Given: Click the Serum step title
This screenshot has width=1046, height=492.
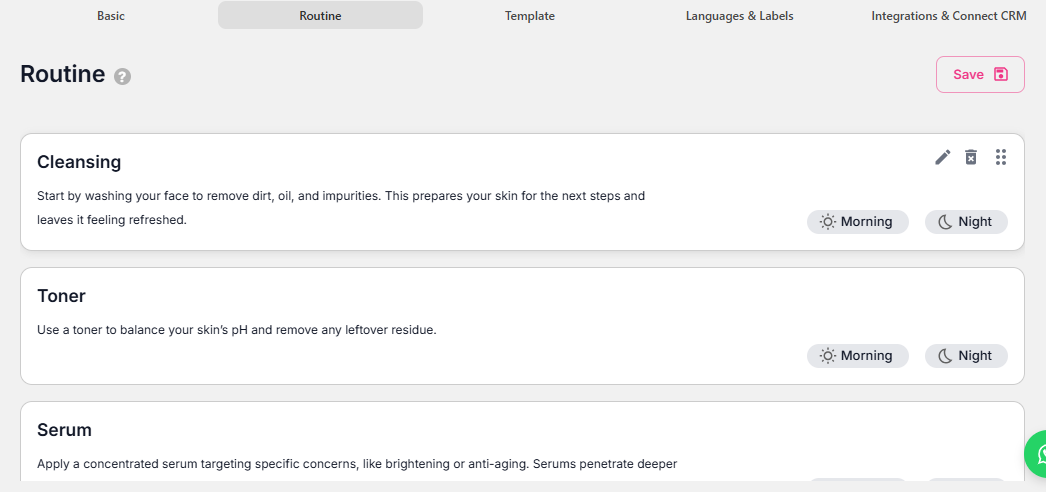Looking at the screenshot, I should [x=64, y=430].
